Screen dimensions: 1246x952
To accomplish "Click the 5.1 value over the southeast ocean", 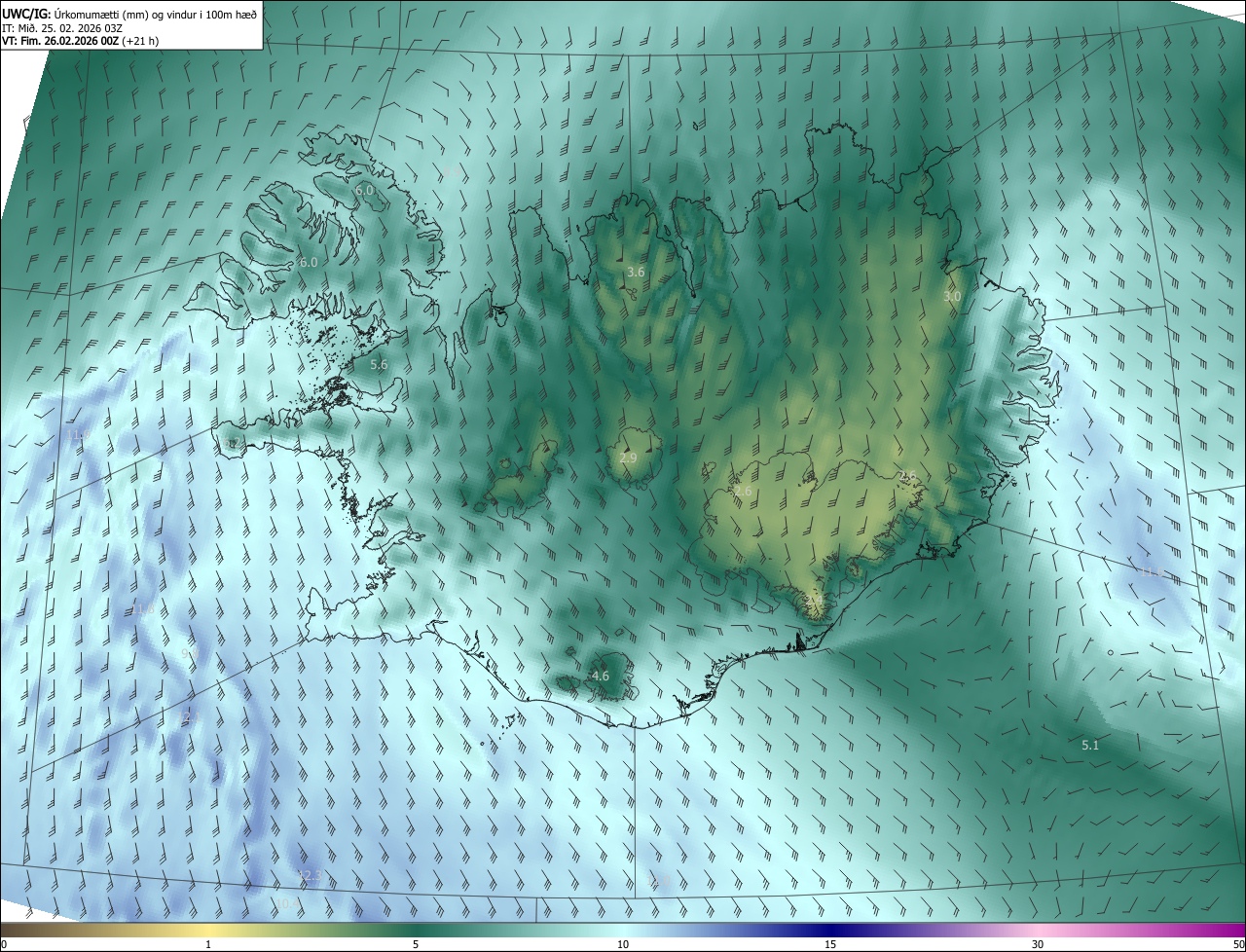I will coord(1090,745).
